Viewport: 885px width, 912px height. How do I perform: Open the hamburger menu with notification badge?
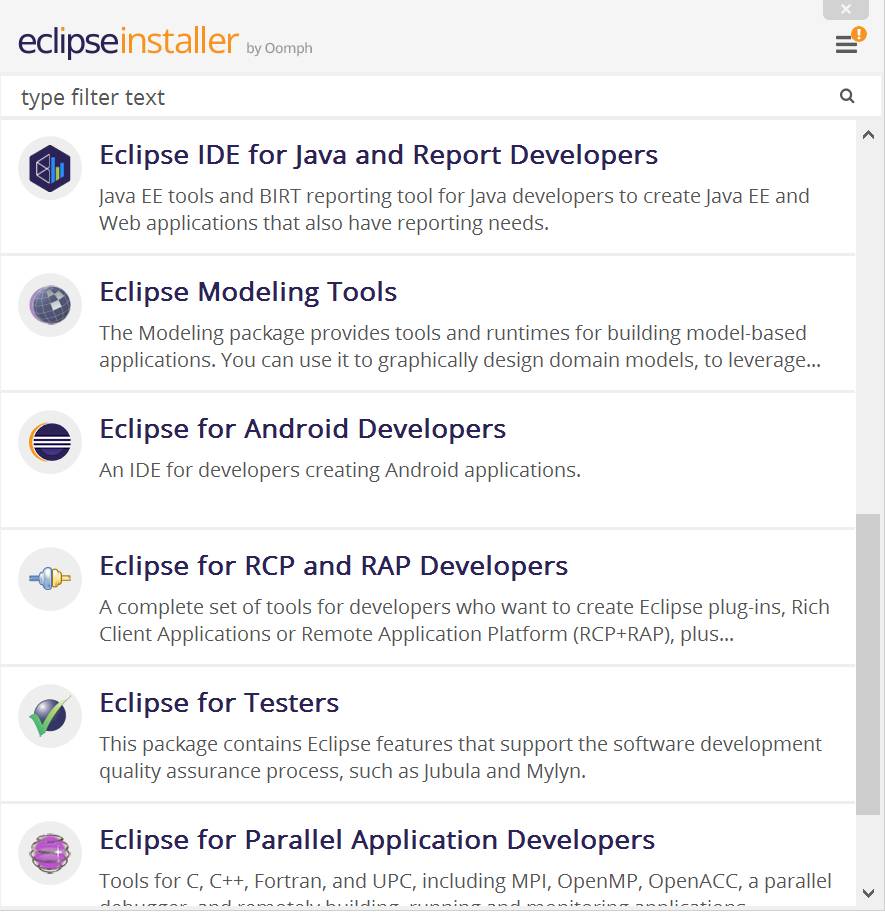tap(847, 44)
